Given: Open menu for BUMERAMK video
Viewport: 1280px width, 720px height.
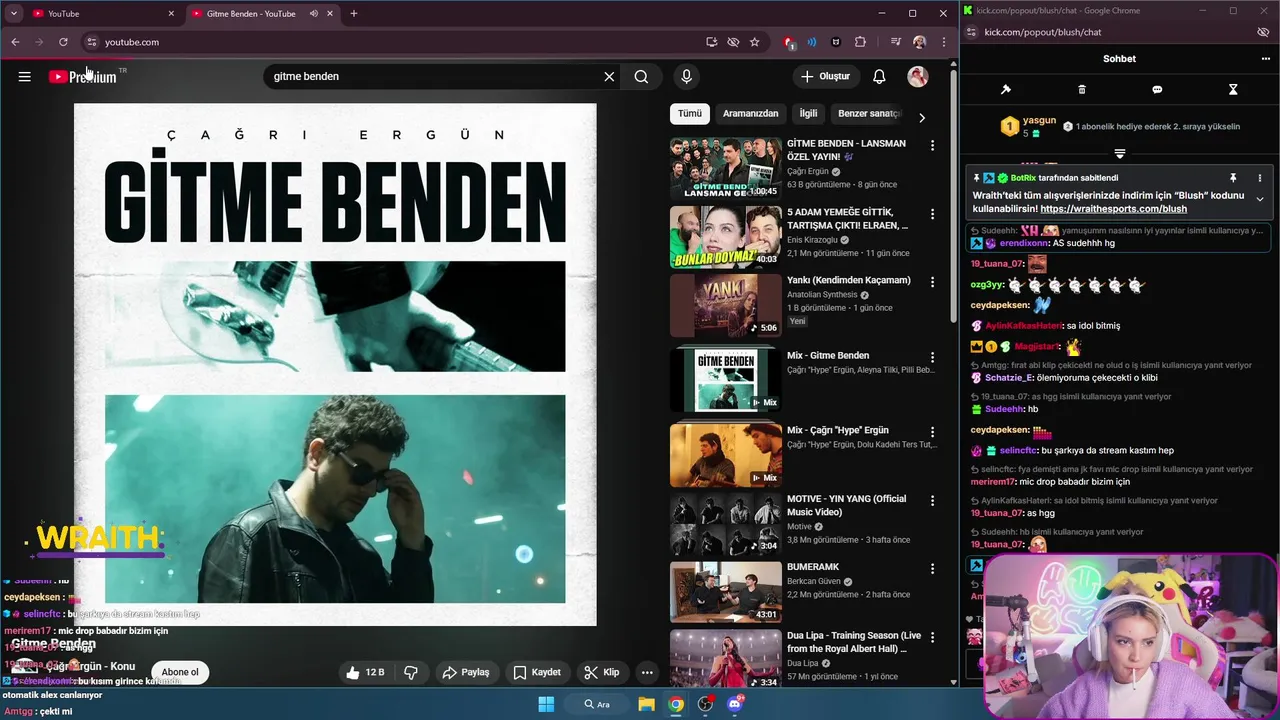Looking at the screenshot, I should [x=932, y=569].
